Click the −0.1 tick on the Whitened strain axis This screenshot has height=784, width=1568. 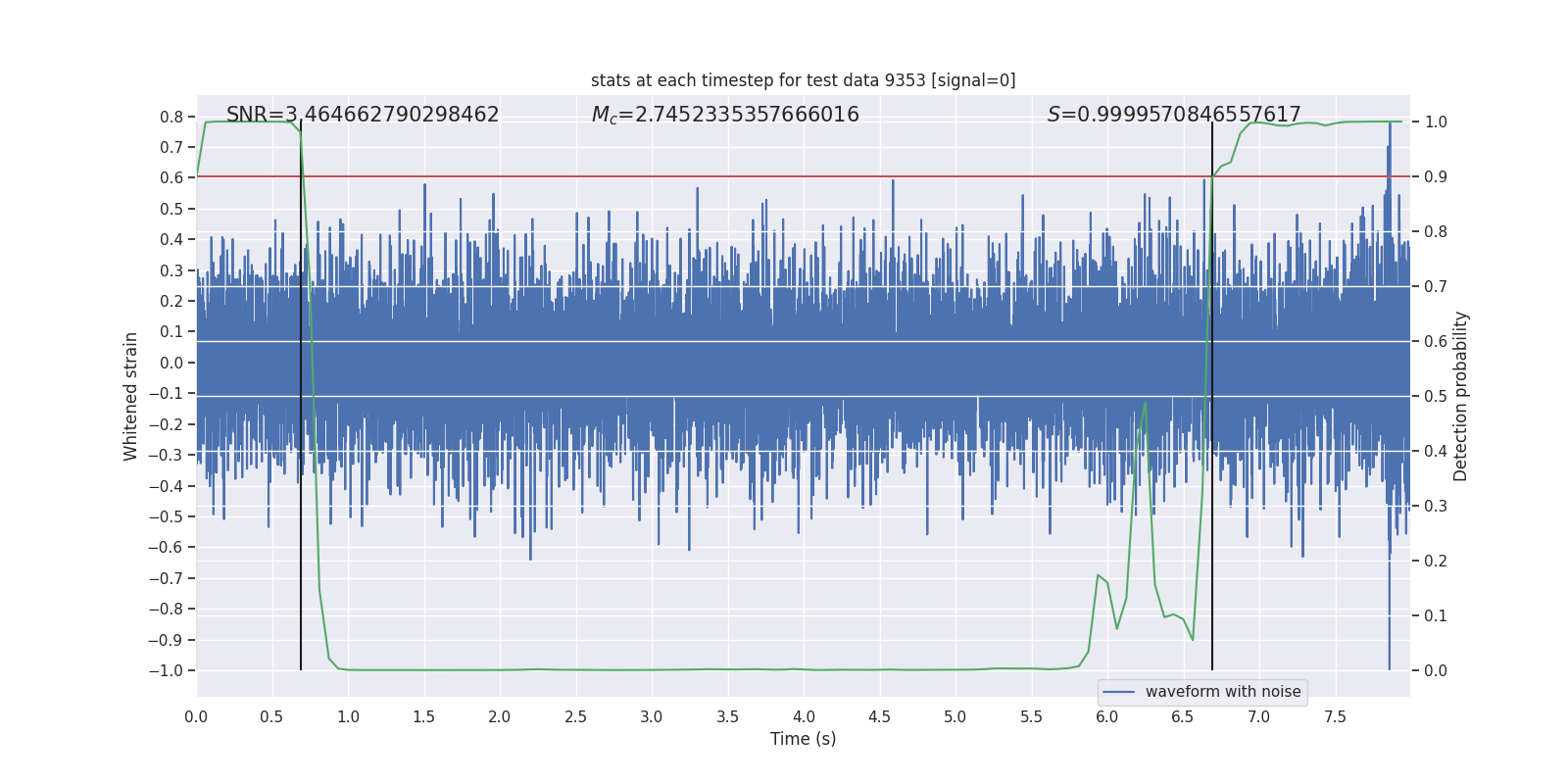166,393
